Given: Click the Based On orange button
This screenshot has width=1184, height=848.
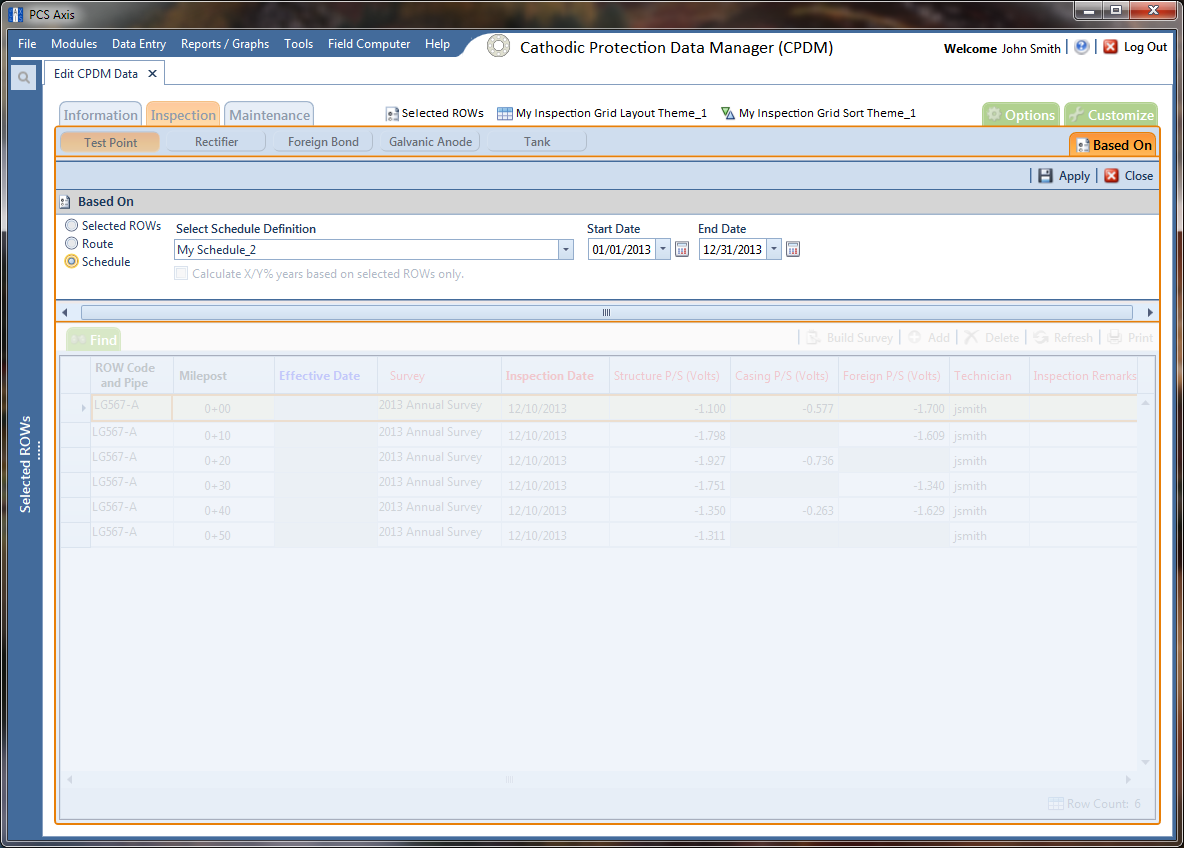Looking at the screenshot, I should click(1114, 145).
